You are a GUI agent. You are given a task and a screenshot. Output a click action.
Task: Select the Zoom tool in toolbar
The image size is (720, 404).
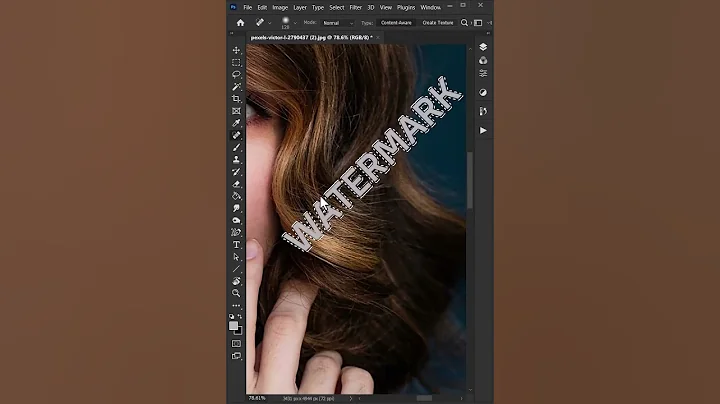[236, 293]
